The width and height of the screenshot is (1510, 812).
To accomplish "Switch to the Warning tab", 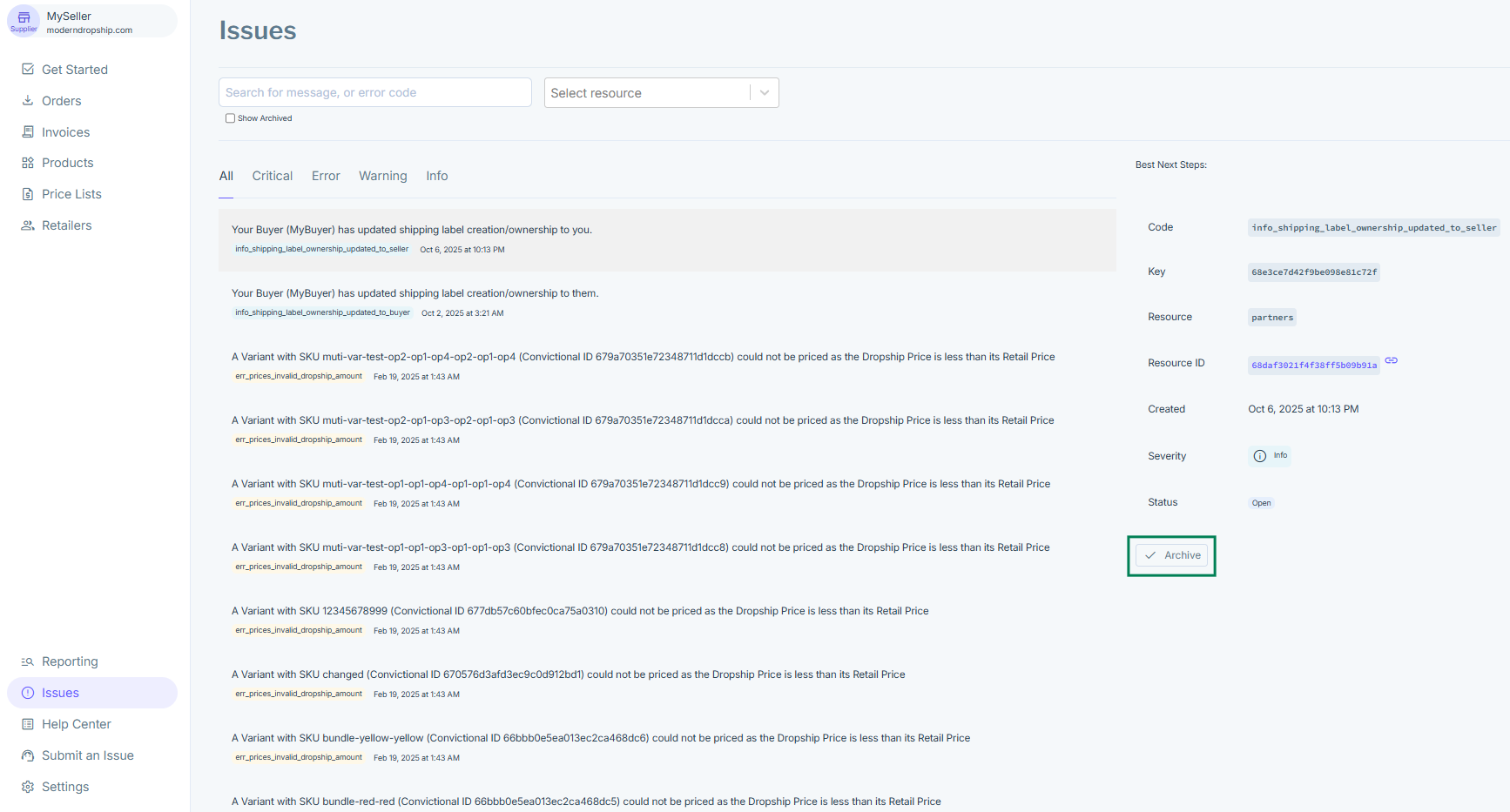I will click(382, 176).
